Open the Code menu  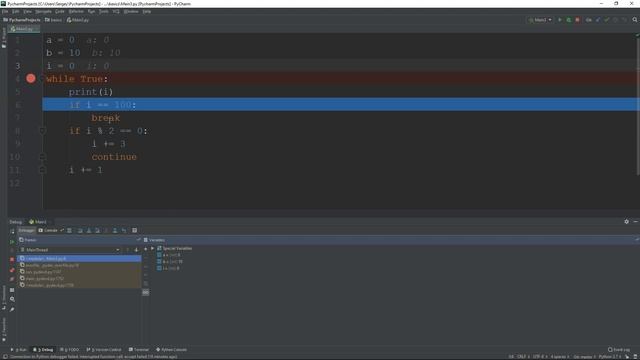coord(60,11)
